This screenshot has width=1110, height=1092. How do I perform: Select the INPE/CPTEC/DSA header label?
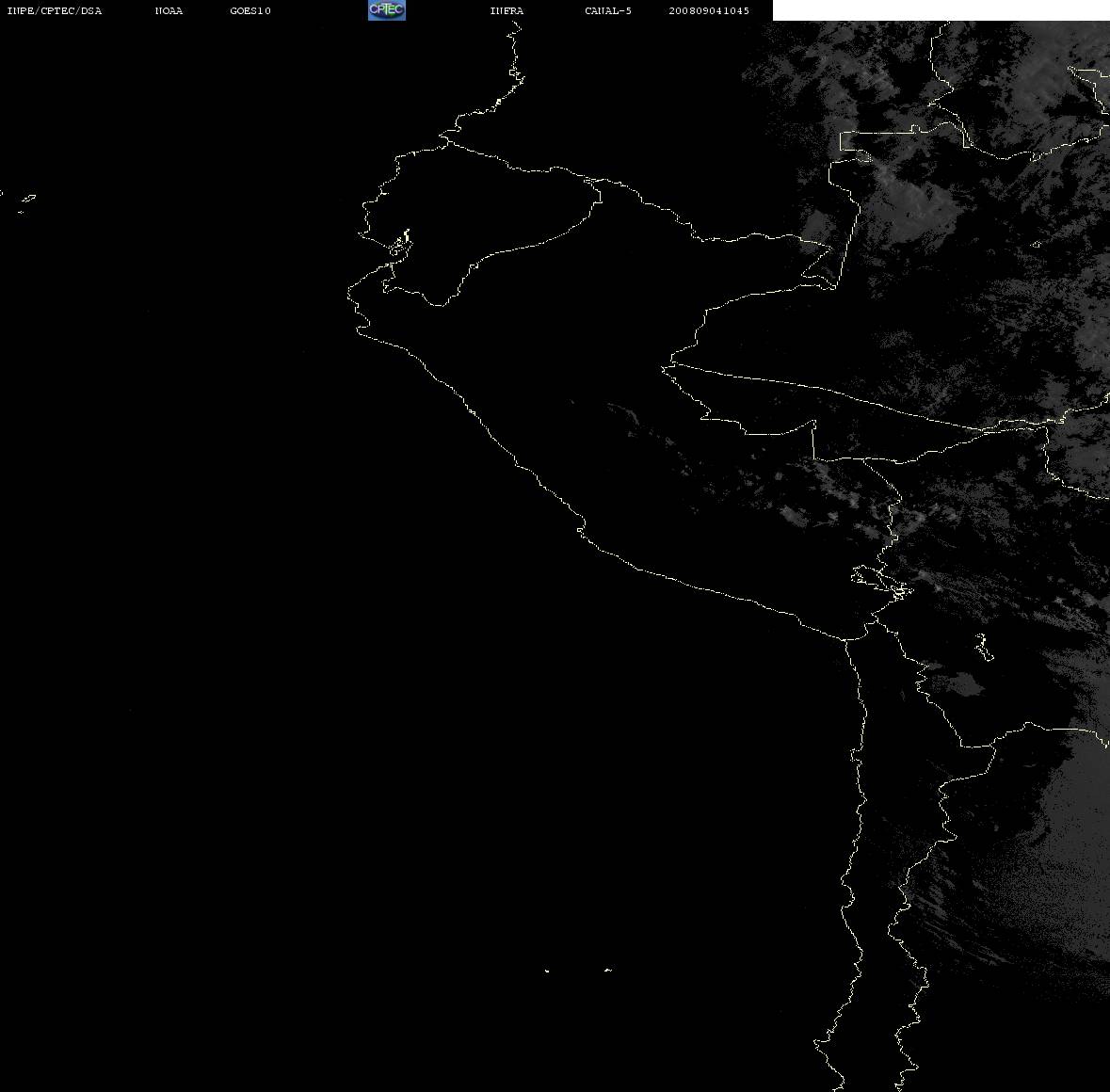[x=54, y=10]
